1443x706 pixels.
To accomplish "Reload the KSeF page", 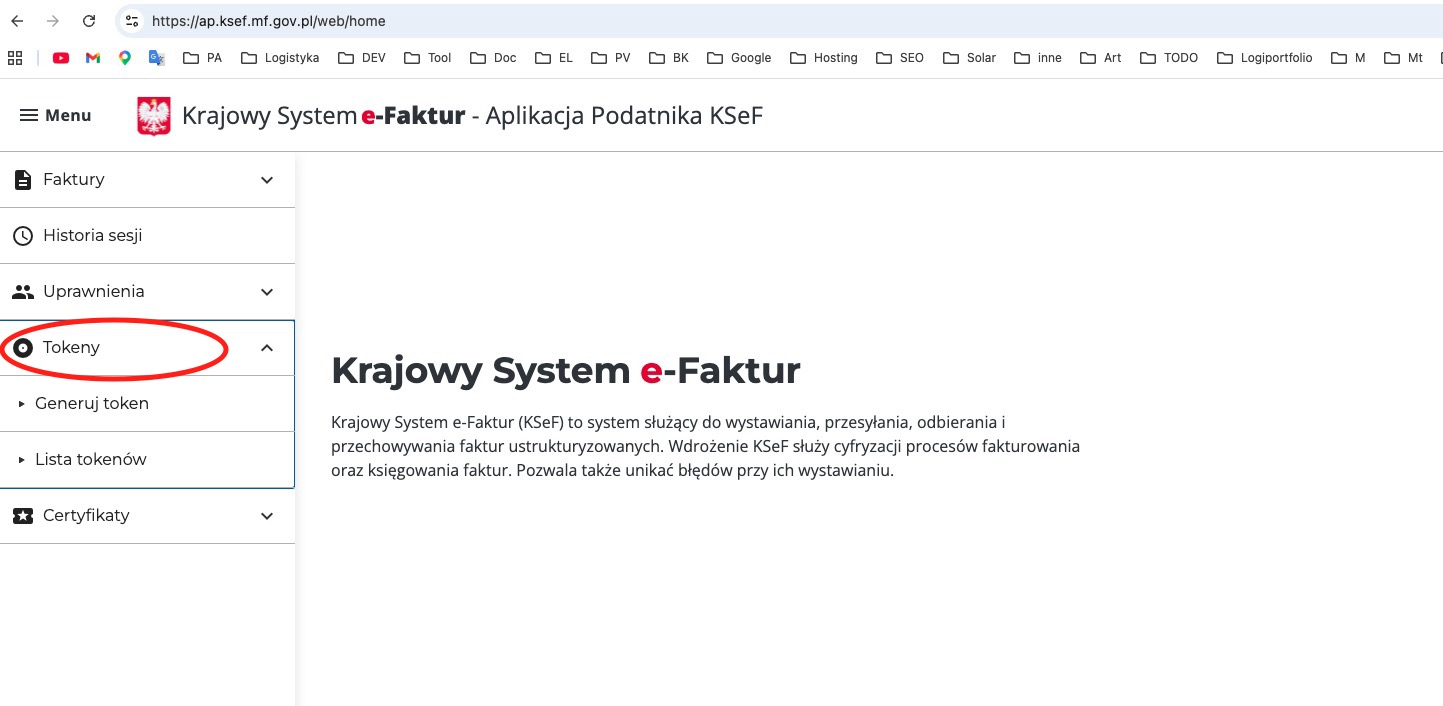I will tap(89, 21).
